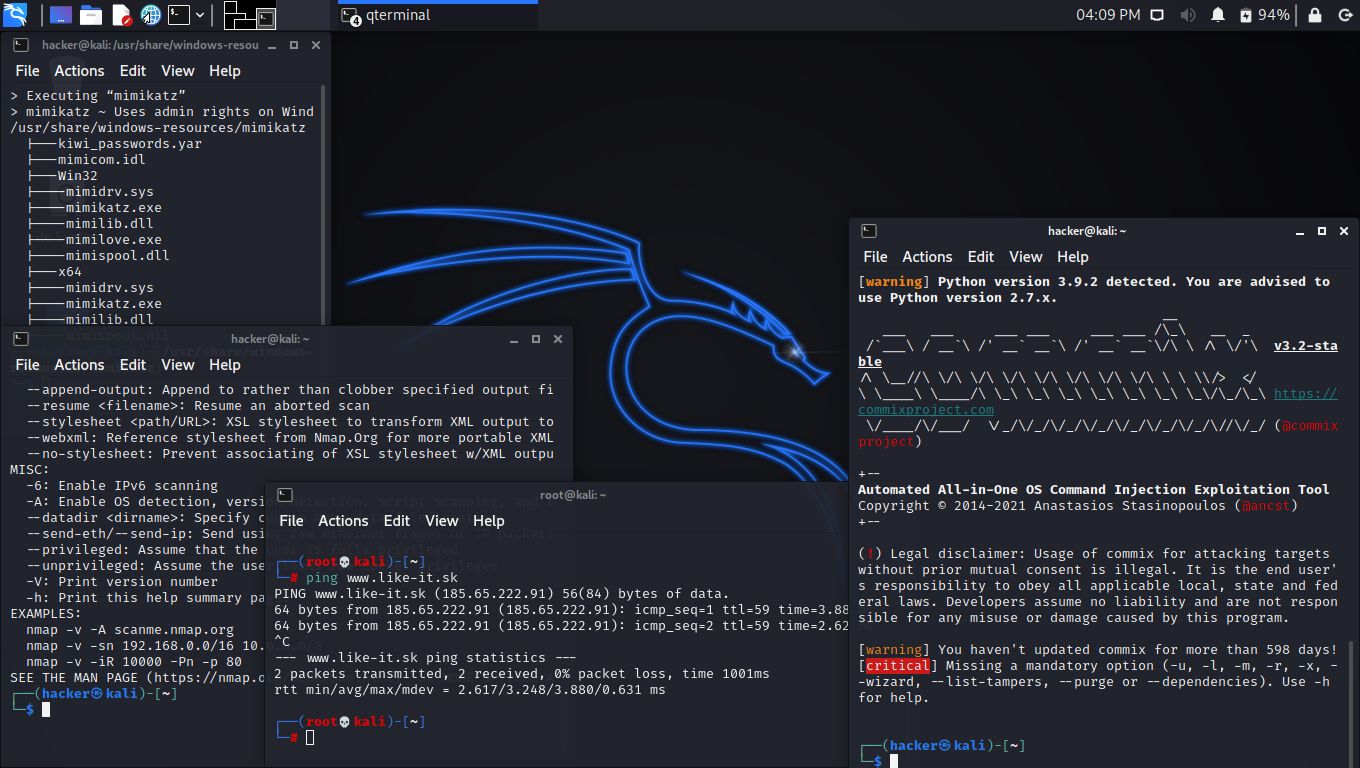The height and width of the screenshot is (768, 1360).
Task: Open File menu in the commix terminal
Action: click(x=876, y=257)
